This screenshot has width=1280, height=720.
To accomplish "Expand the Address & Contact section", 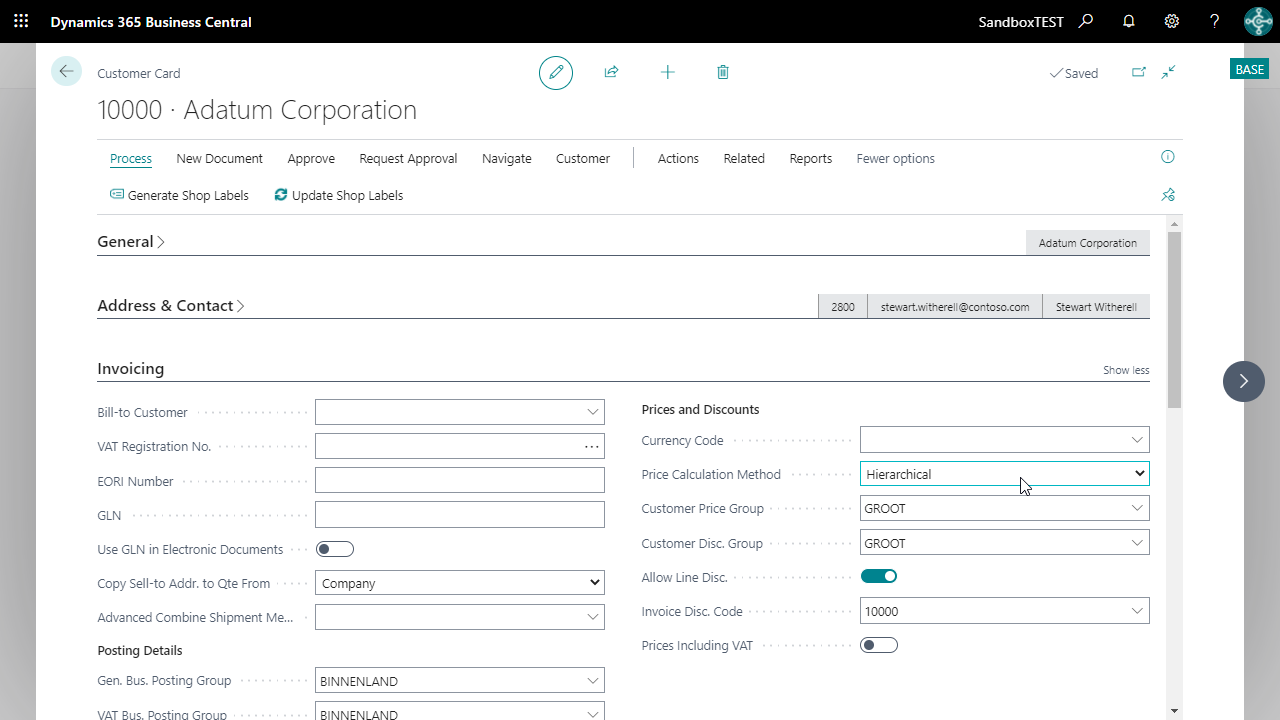I will [171, 306].
